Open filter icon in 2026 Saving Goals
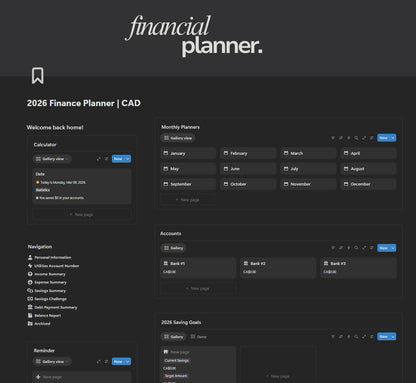 click(x=333, y=337)
